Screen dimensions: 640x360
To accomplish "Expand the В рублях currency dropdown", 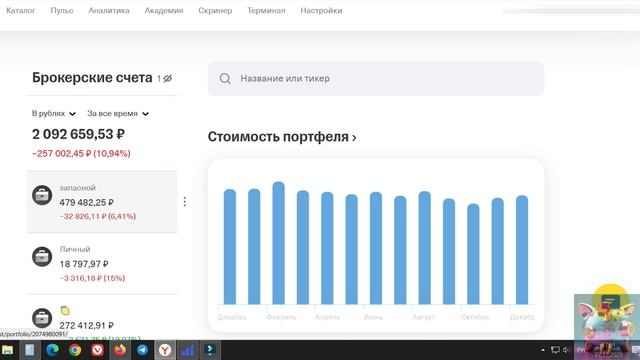I will click(54, 113).
